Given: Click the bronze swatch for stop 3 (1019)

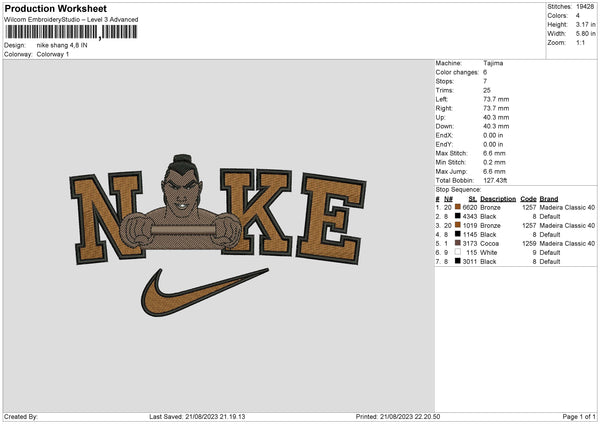Looking at the screenshot, I should 458,225.
